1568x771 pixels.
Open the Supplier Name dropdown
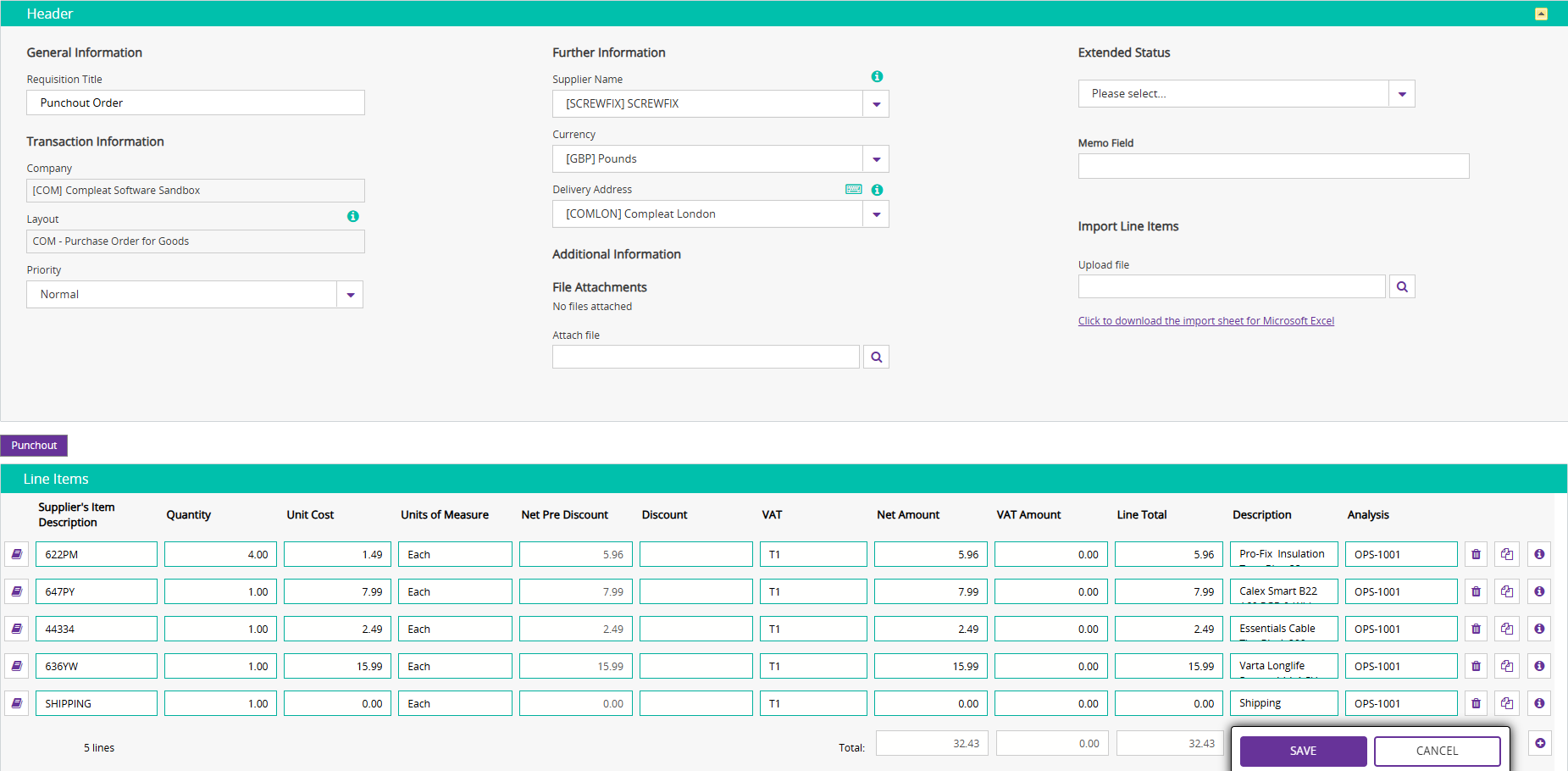click(876, 103)
